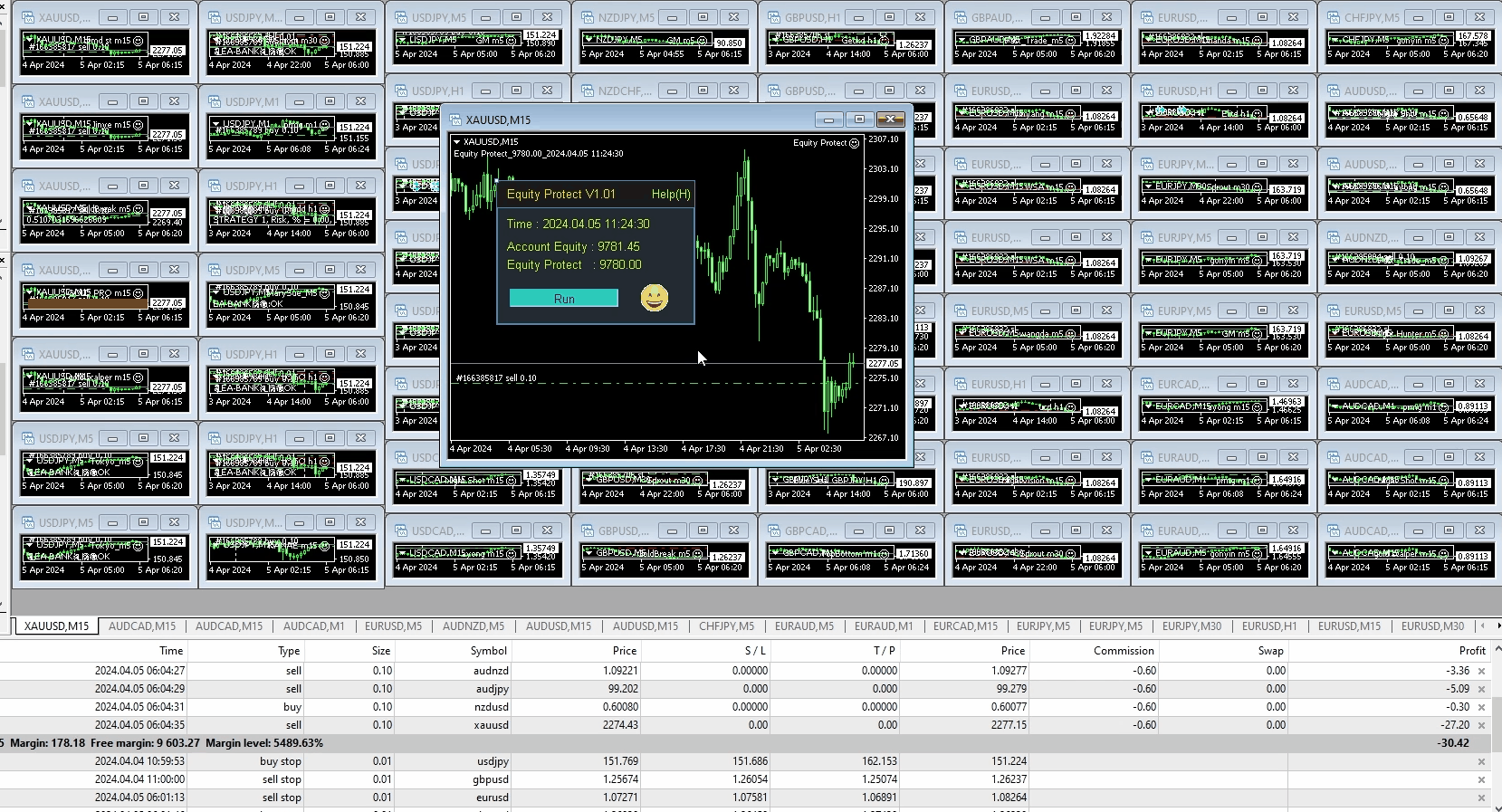Viewport: 1502px width, 812px height.
Task: Click the #166385817 sell 0.10 order line label
Action: tap(496, 378)
